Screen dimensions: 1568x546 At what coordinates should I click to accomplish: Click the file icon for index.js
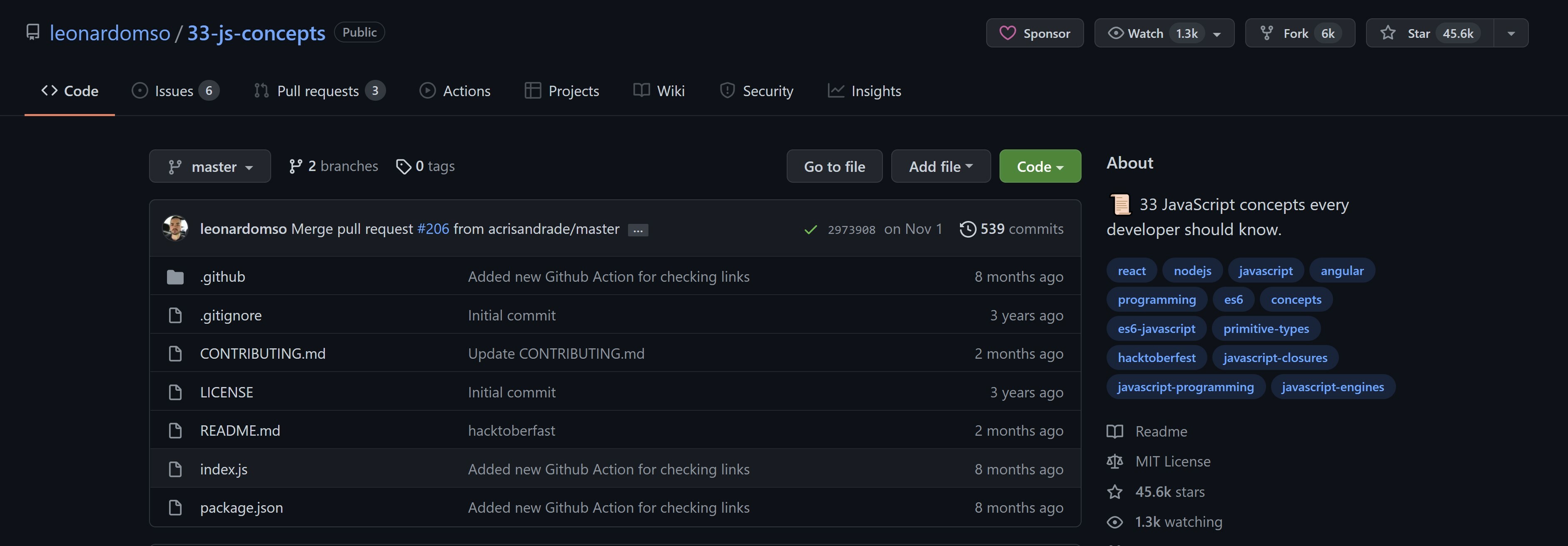(175, 469)
